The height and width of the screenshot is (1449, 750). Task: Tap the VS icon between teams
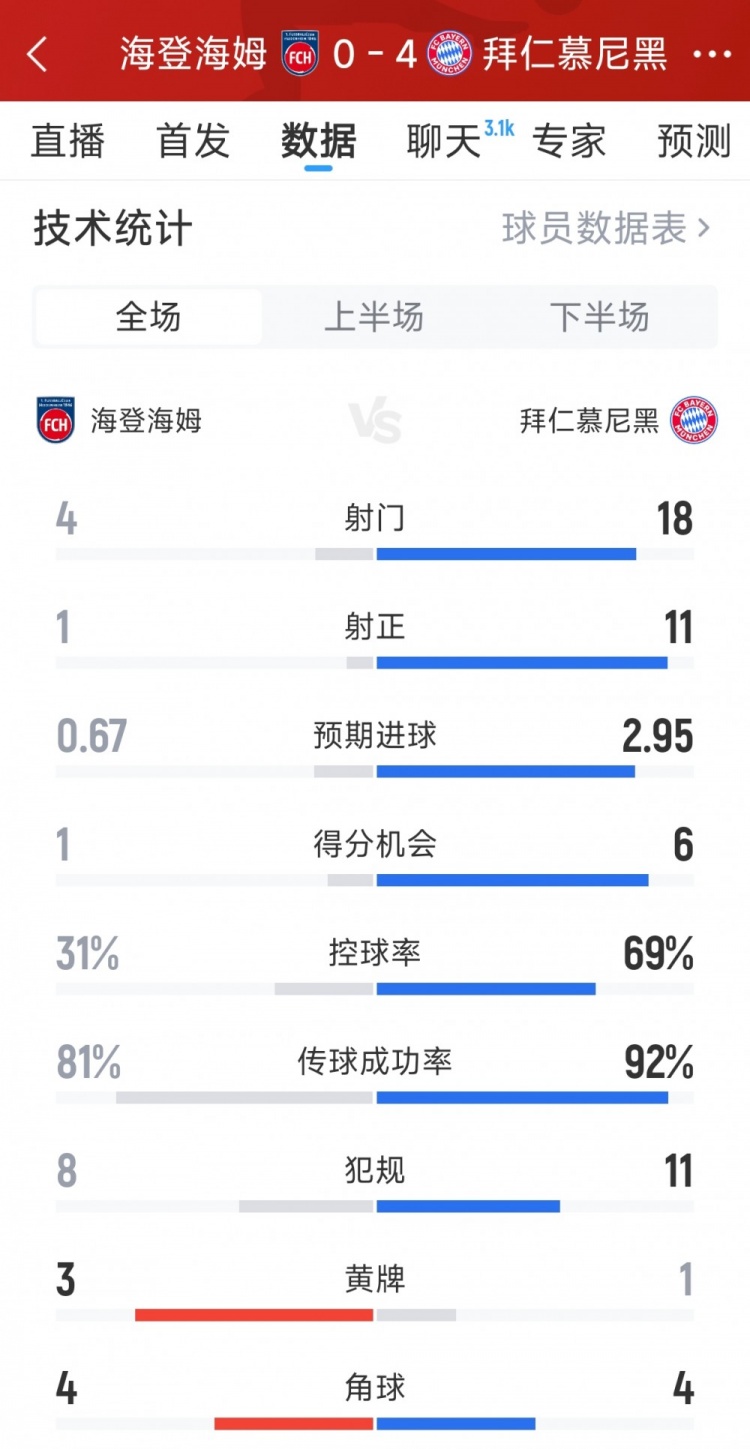(x=375, y=421)
